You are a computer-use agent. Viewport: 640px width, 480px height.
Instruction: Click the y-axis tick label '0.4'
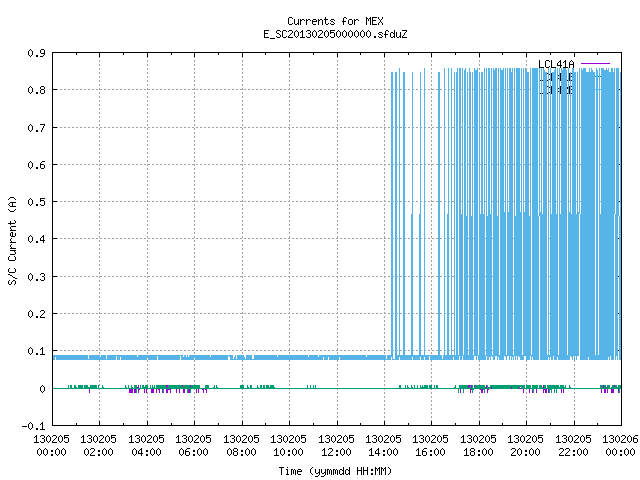pos(36,239)
